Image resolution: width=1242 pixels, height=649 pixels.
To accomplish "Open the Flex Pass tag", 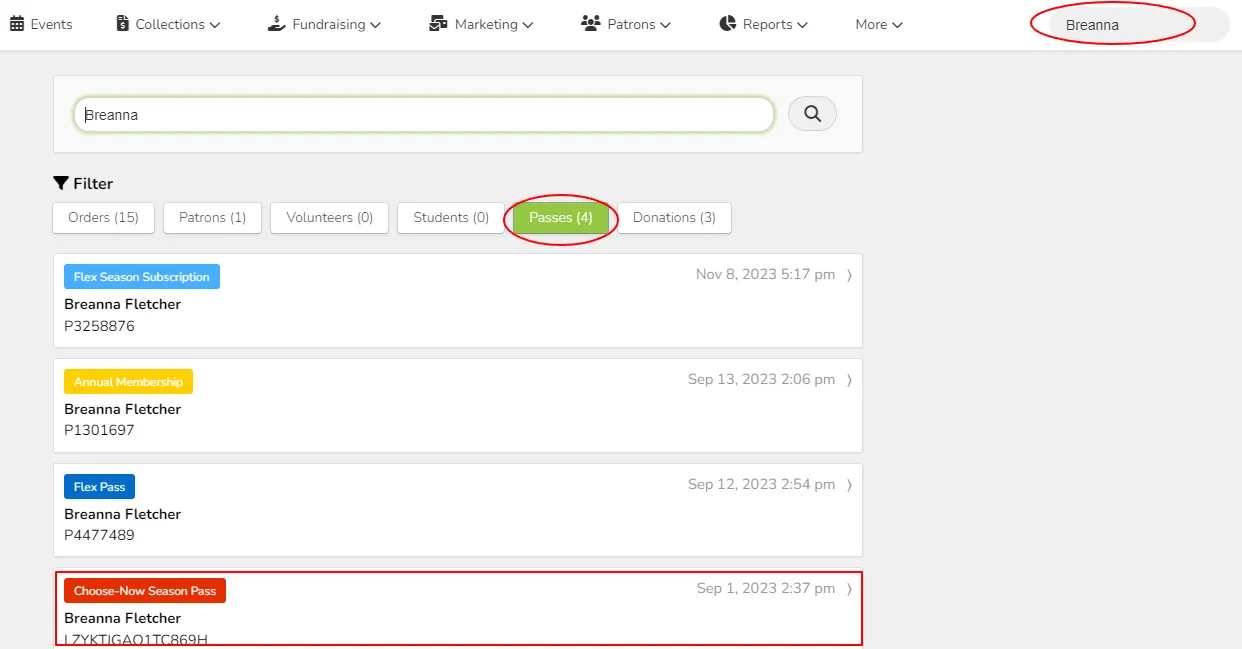I will coord(99,487).
